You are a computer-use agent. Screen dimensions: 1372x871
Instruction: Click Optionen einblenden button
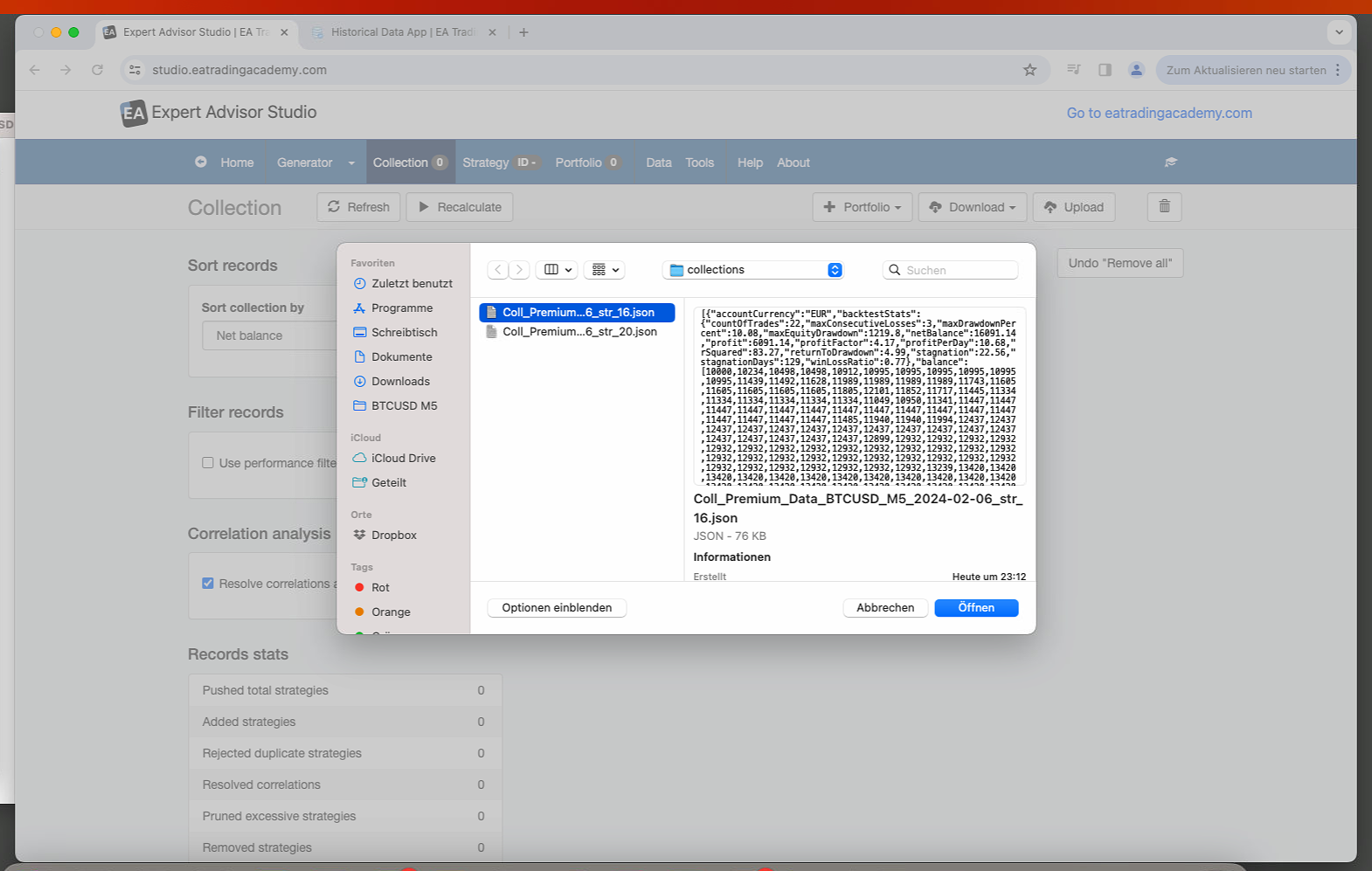(557, 608)
